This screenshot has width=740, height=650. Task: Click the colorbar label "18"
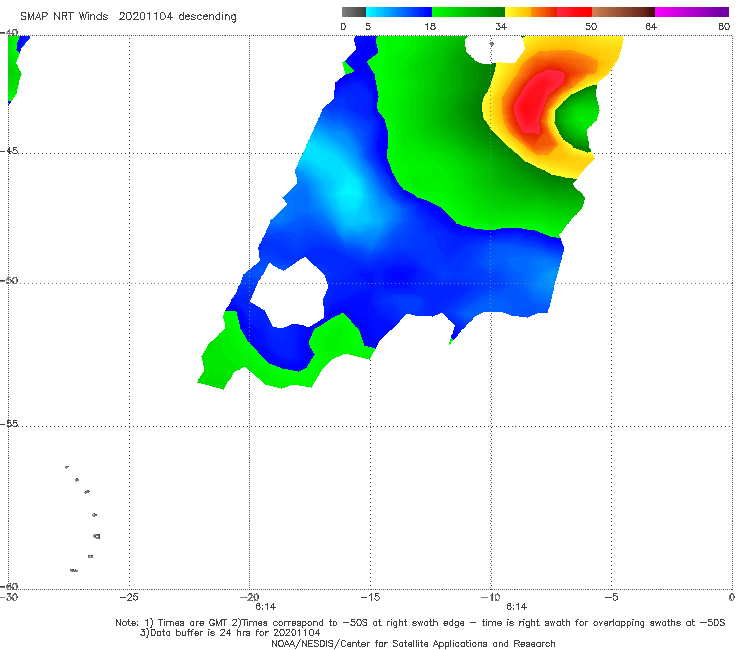[x=430, y=27]
